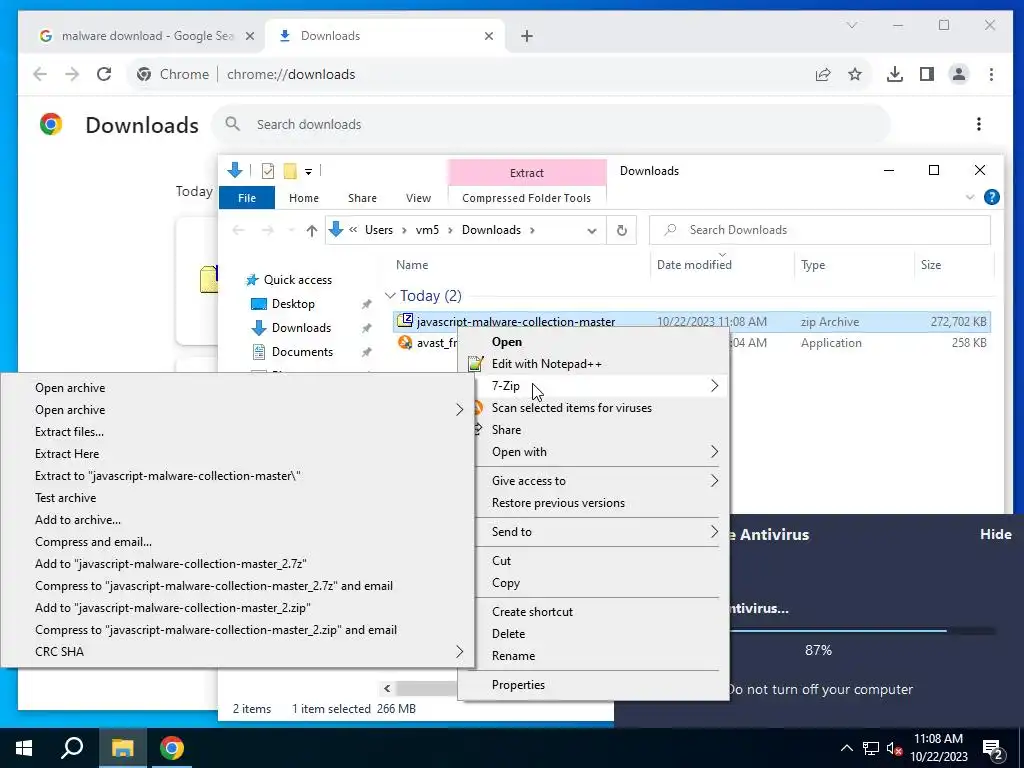Screen dimensions: 1024x768
Task: Toggle Chrome side panel icon
Action: click(927, 74)
